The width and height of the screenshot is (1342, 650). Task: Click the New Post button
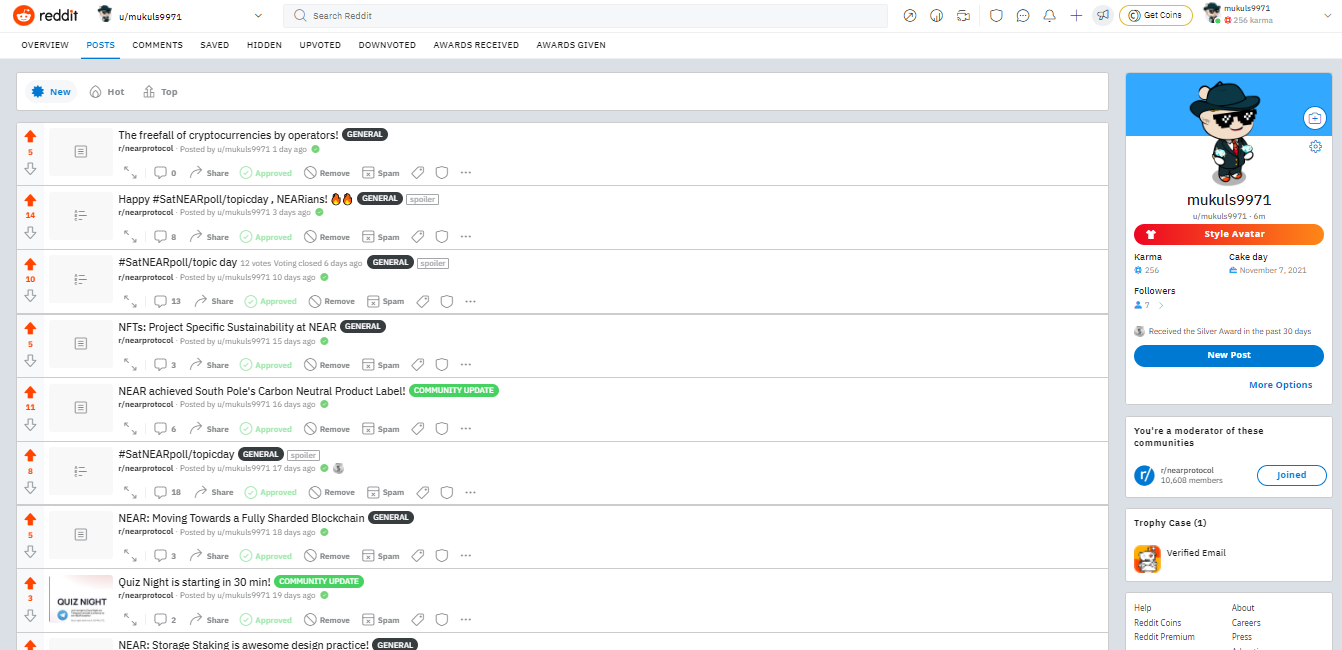pos(1228,355)
